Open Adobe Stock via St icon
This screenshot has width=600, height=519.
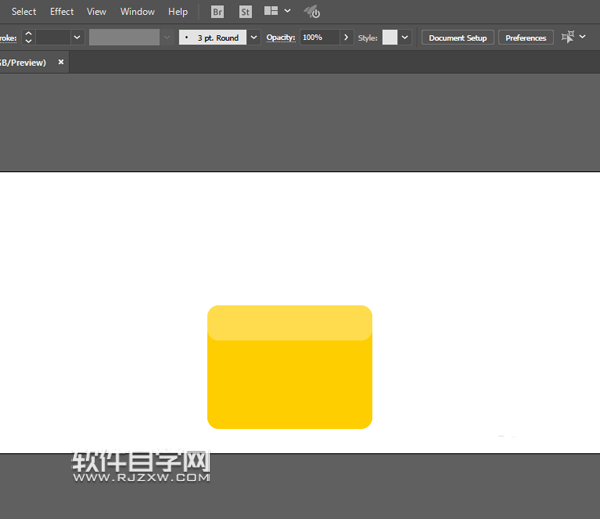click(x=246, y=12)
